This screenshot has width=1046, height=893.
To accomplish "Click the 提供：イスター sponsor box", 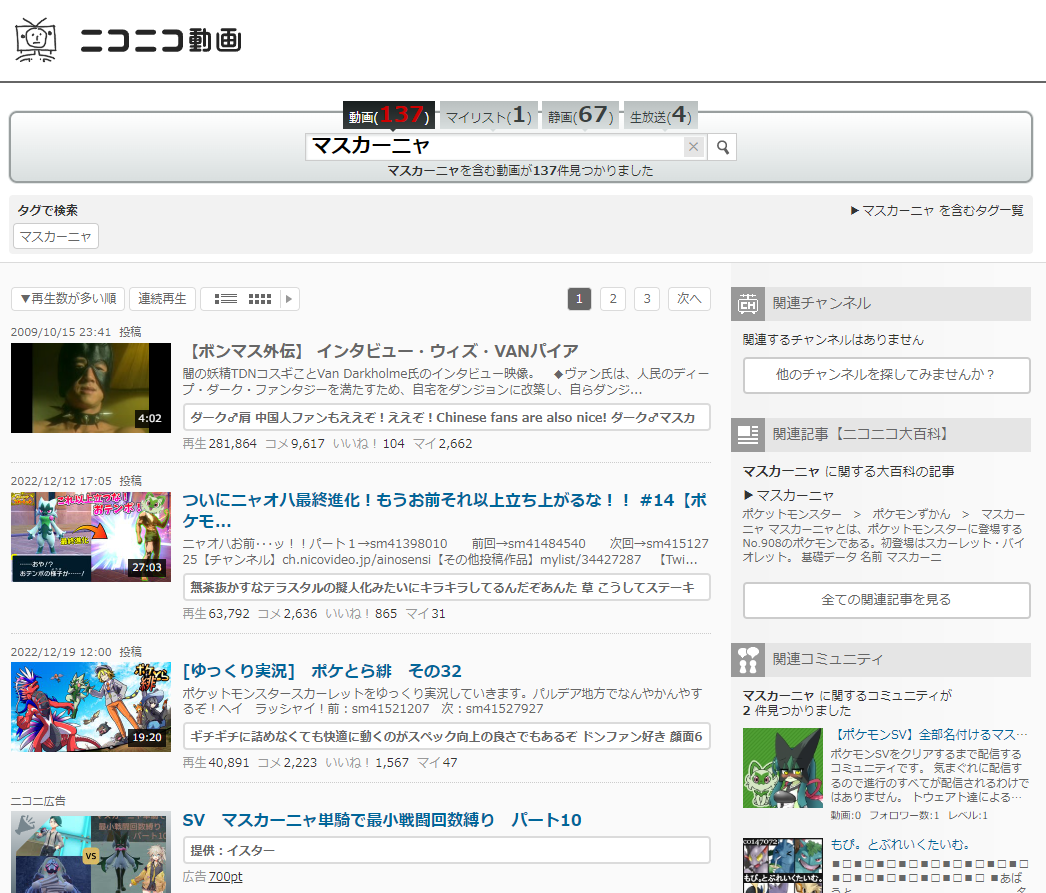I will (446, 850).
